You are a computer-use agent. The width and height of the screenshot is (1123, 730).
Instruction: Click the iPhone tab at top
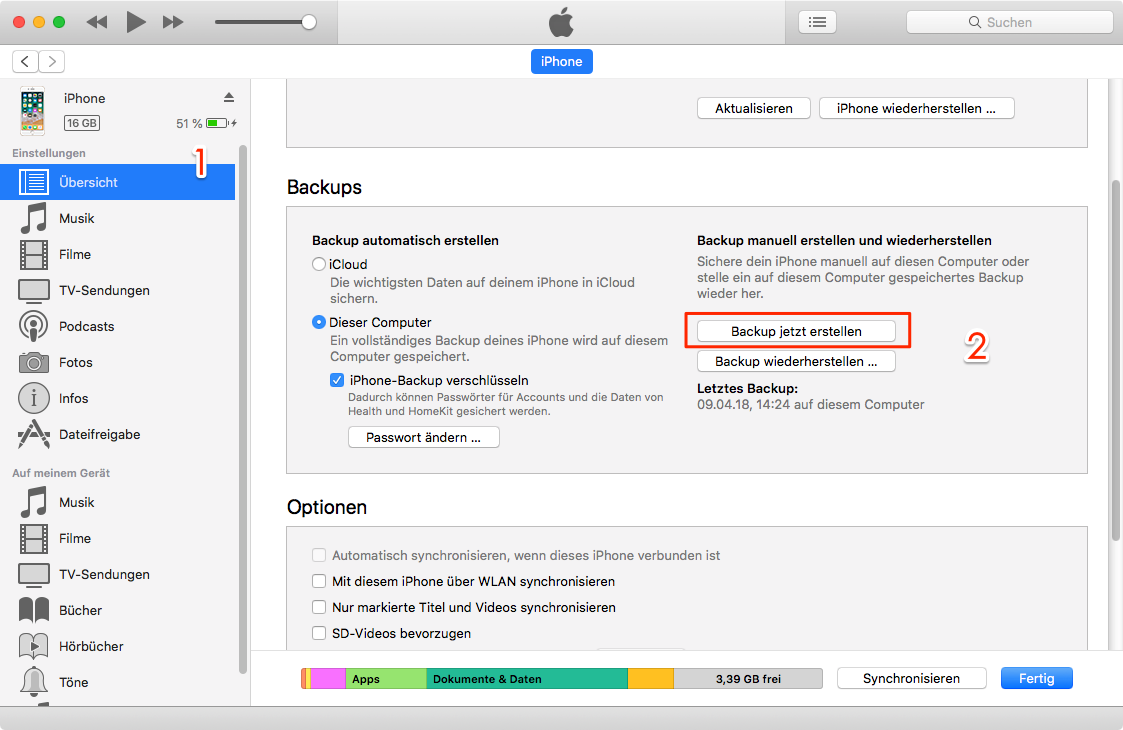(561, 61)
